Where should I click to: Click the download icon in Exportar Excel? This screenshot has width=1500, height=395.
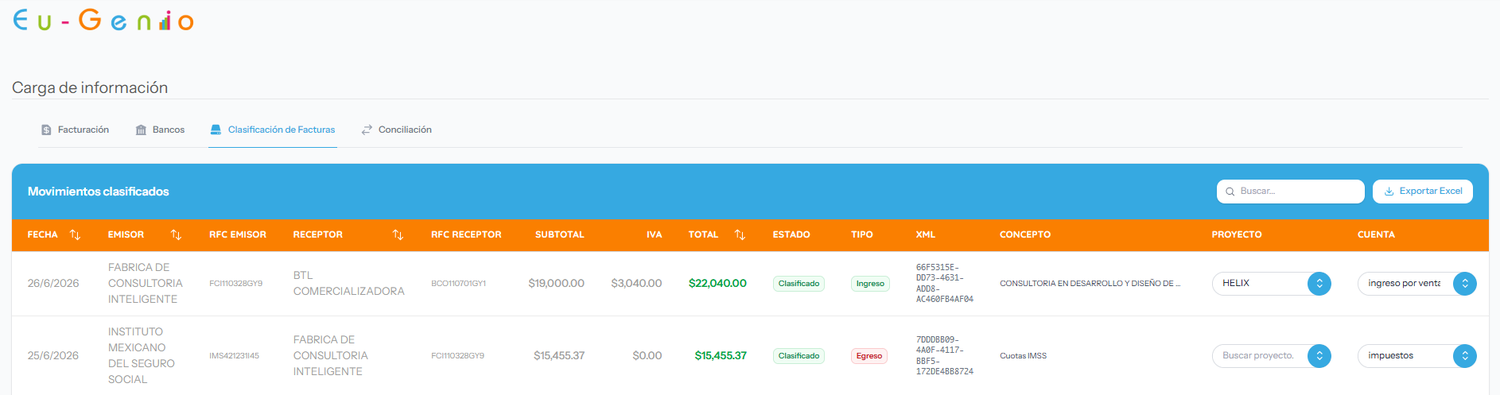[1389, 191]
